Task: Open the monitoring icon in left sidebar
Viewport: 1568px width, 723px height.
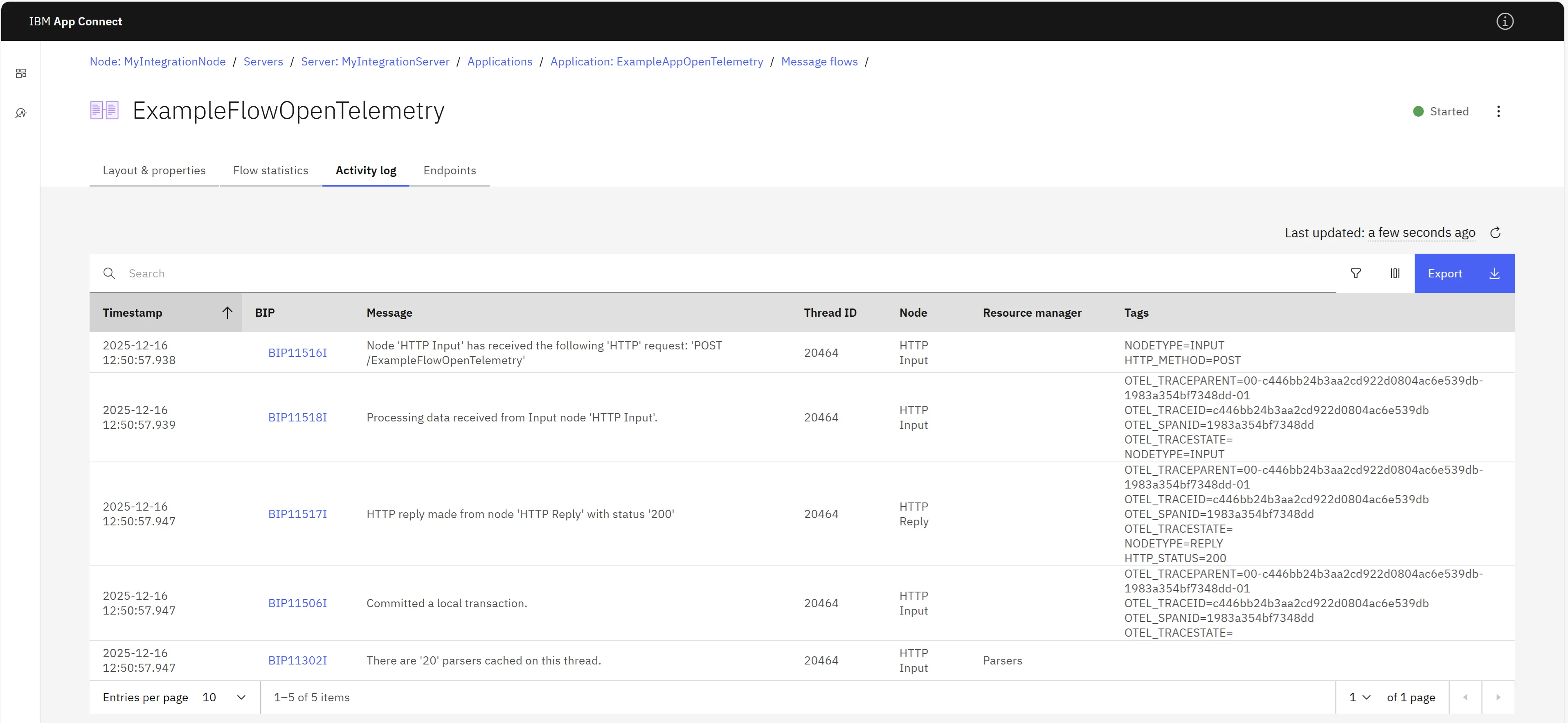Action: click(x=21, y=113)
